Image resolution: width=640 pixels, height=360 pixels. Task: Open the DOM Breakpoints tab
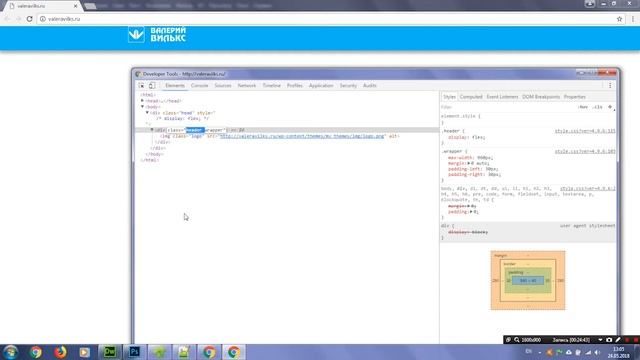(x=541, y=97)
